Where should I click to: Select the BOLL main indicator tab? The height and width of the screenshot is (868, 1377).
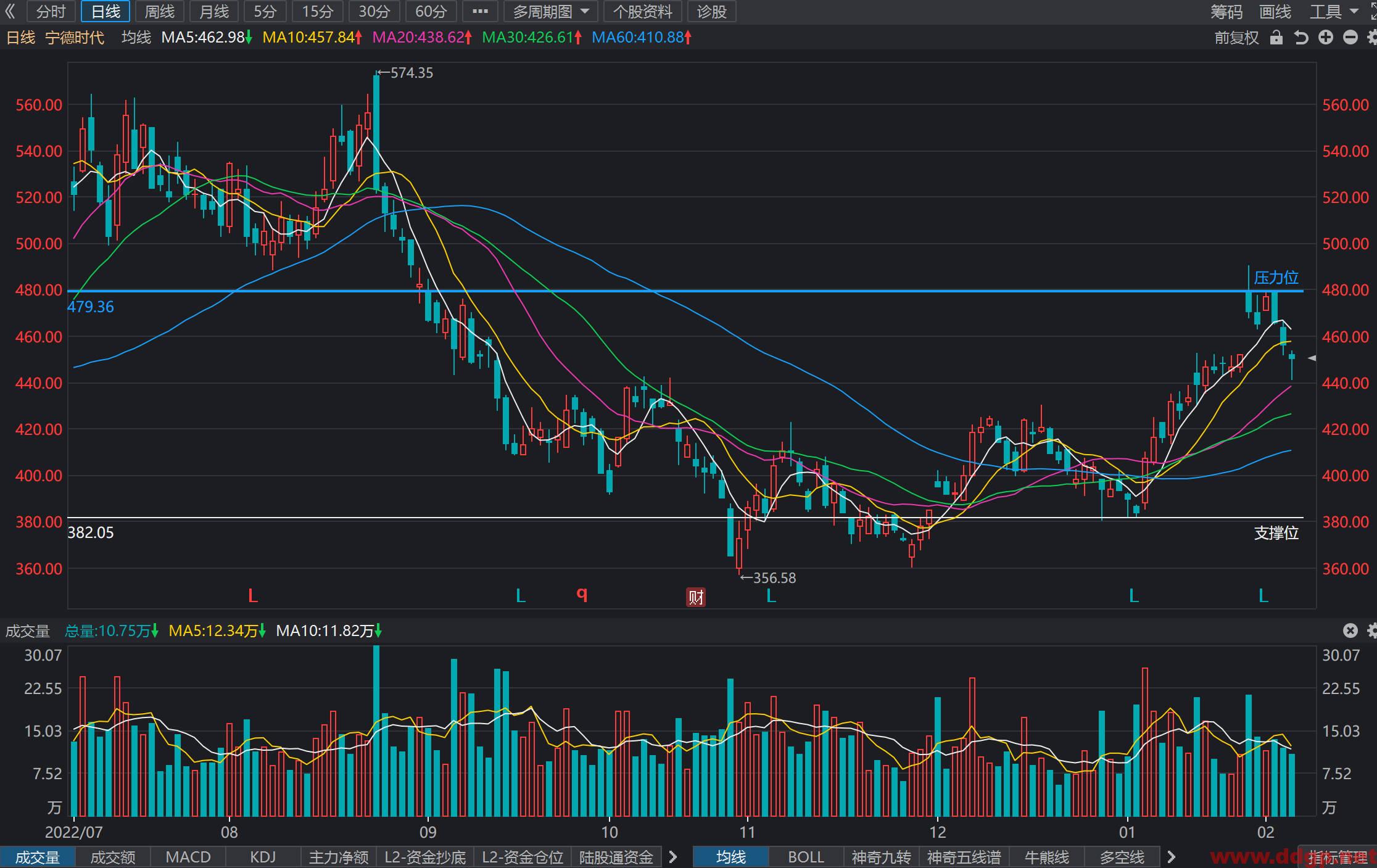coord(806,857)
